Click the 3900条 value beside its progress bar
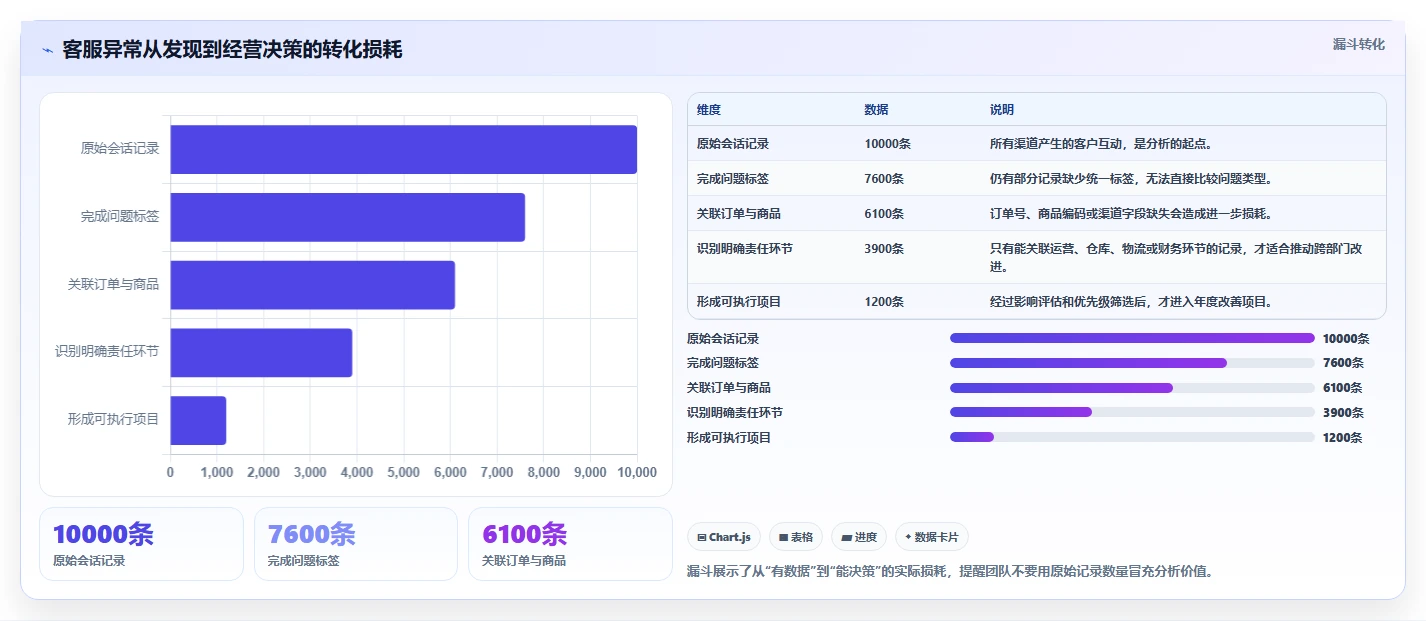The height and width of the screenshot is (621, 1426). pyautogui.click(x=1342, y=412)
